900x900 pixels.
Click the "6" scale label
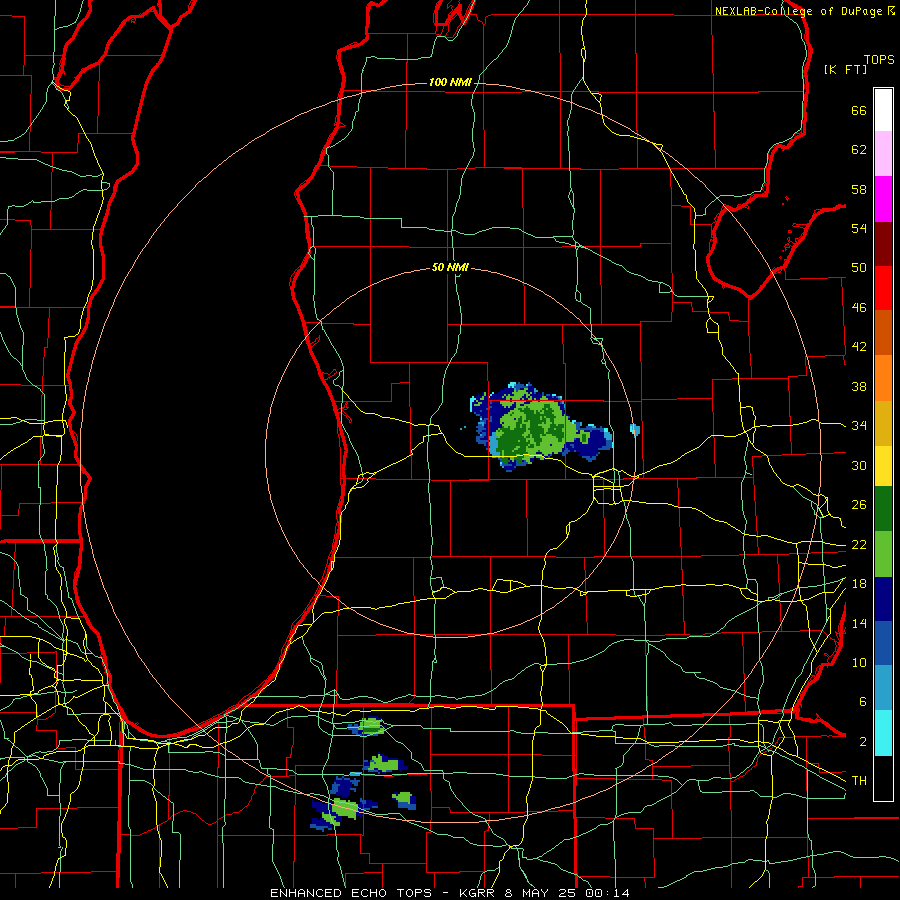[x=862, y=702]
